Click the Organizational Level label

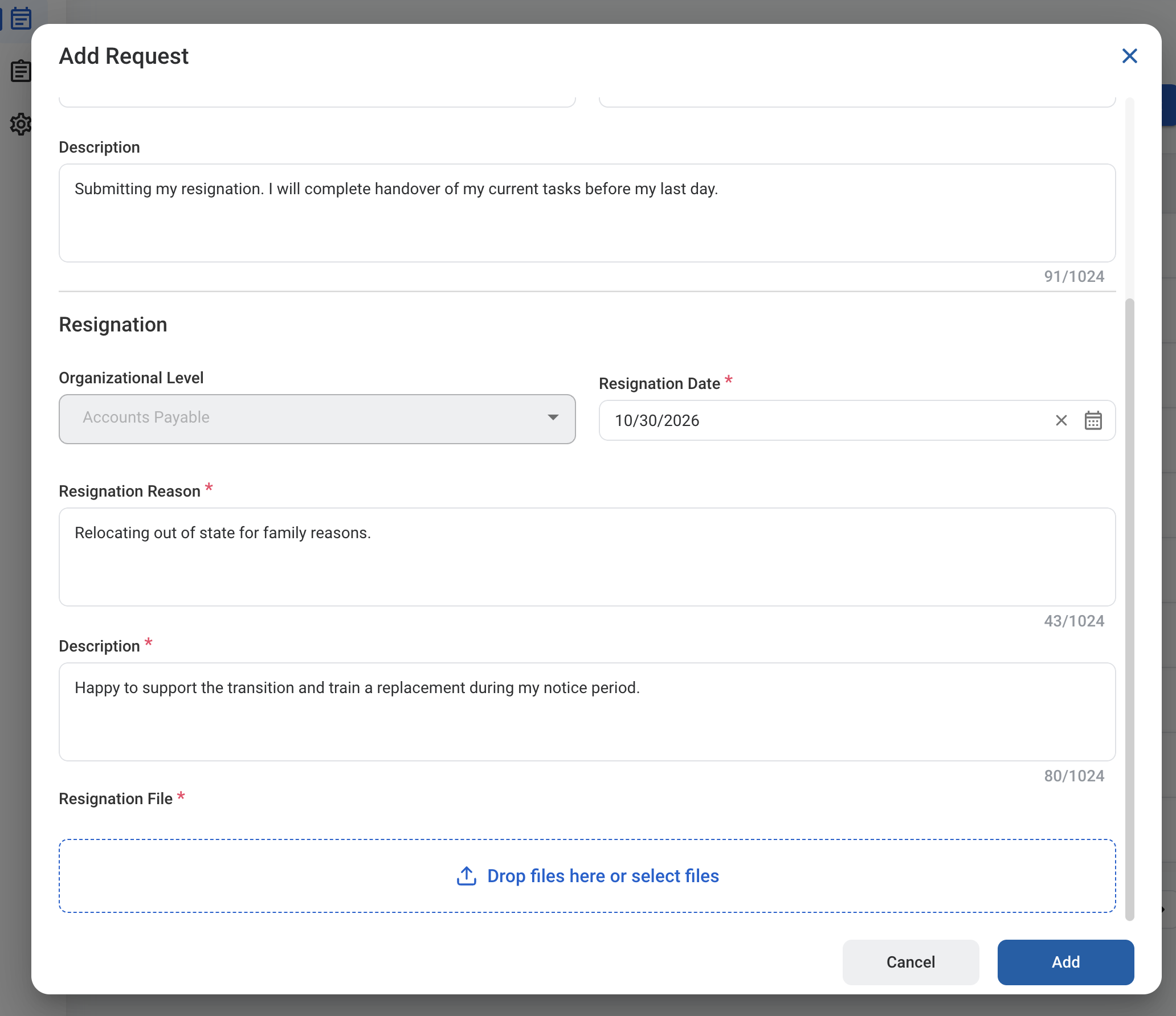click(131, 378)
